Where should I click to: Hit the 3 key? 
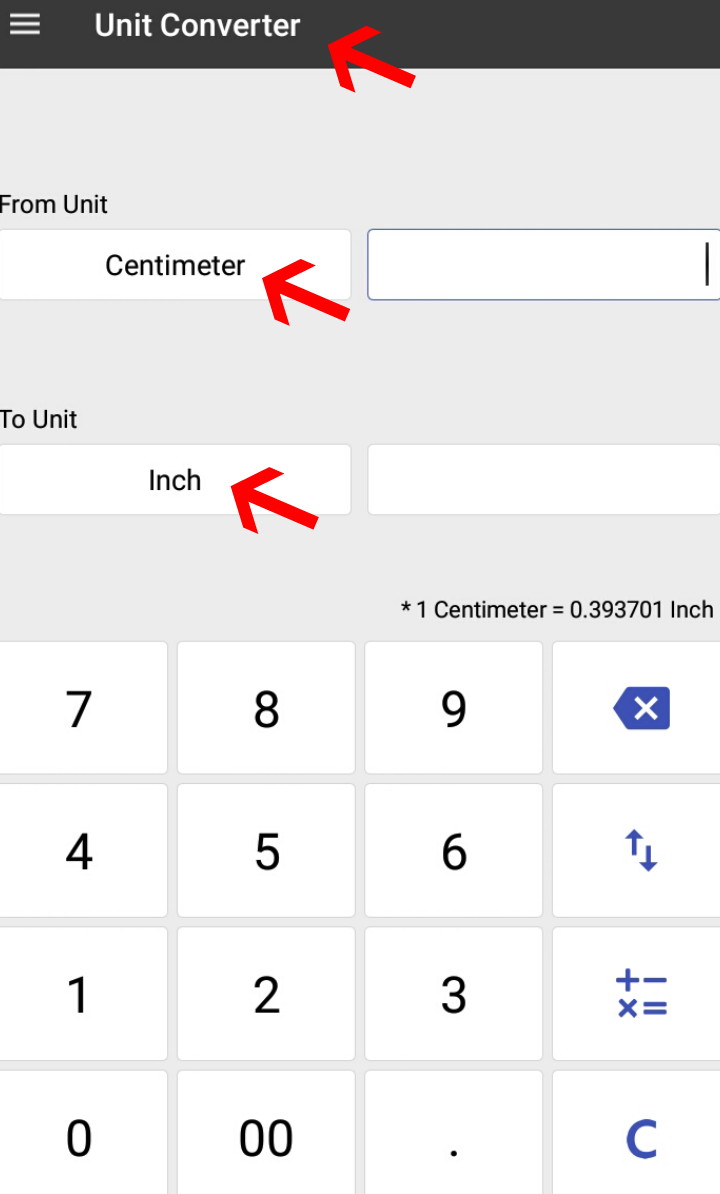click(x=453, y=994)
